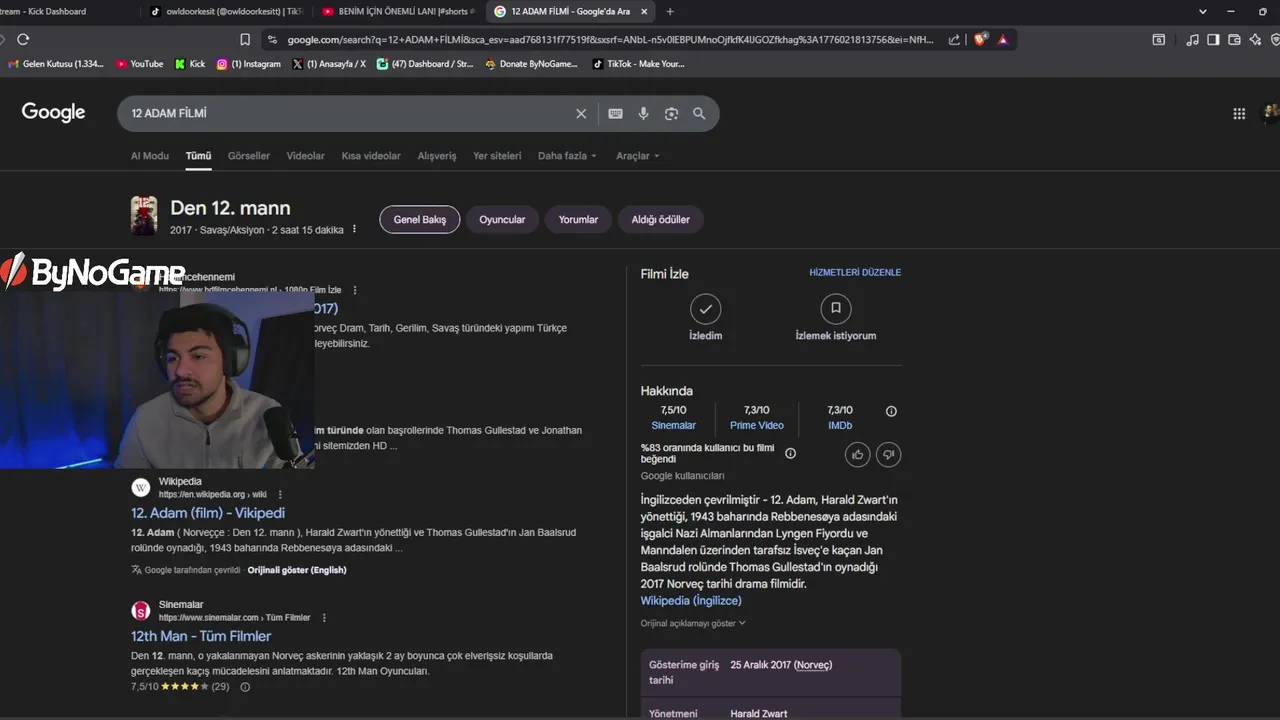The width and height of the screenshot is (1280, 720).
Task: Expand the Daha fazla dropdown
Action: (x=567, y=156)
